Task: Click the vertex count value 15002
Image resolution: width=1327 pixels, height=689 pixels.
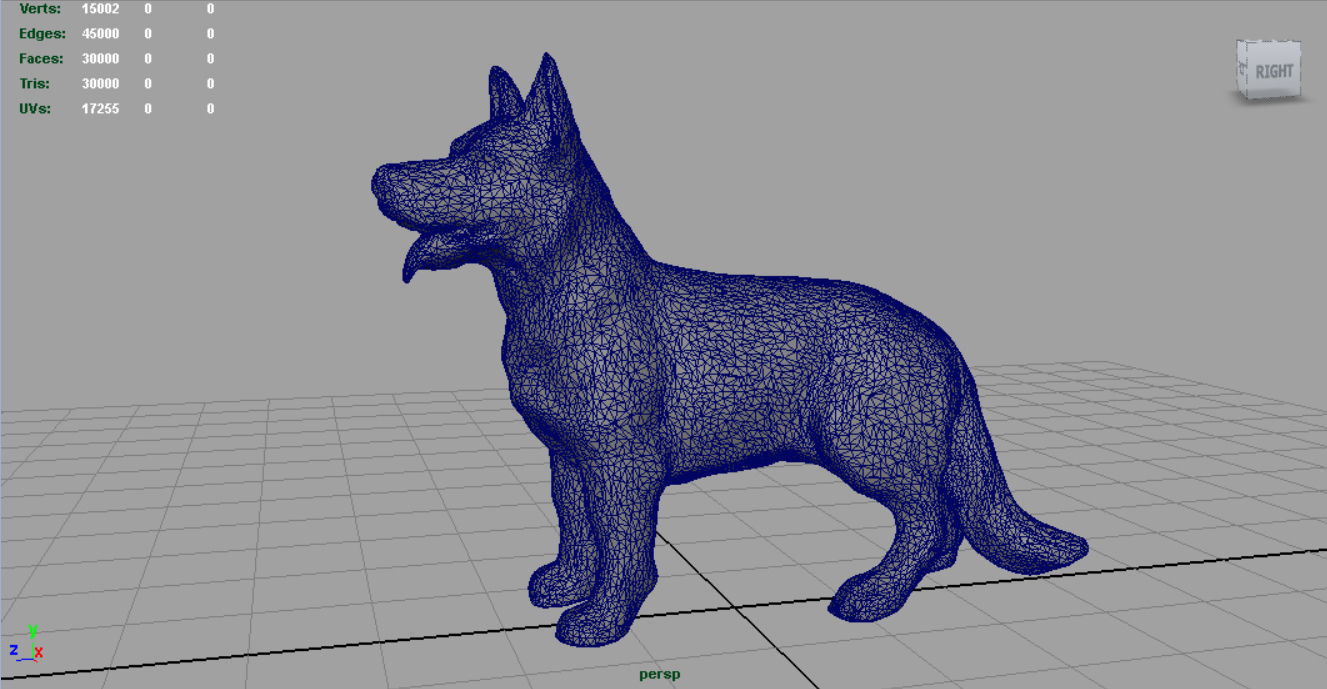Action: pos(100,9)
